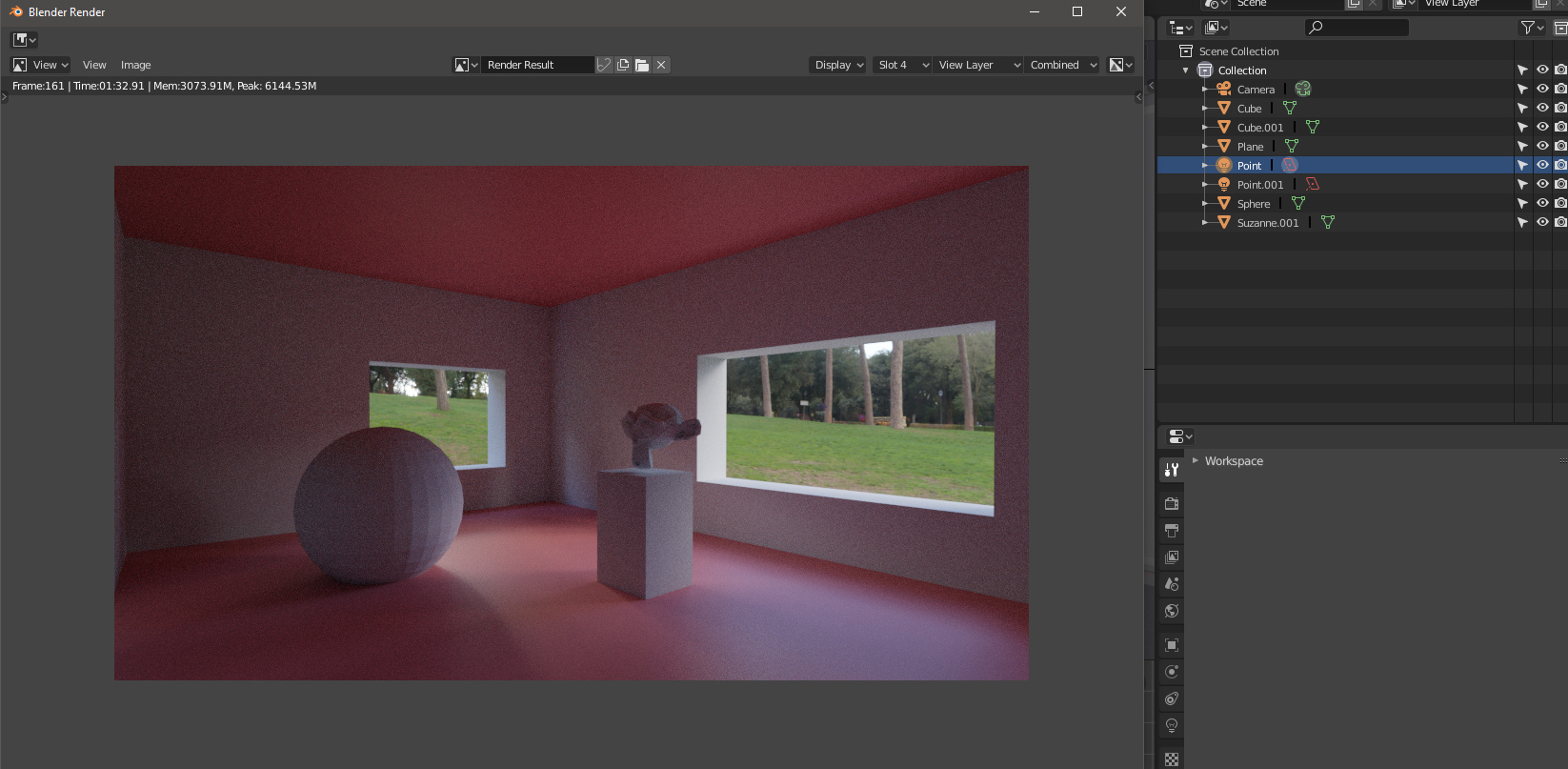The height and width of the screenshot is (769, 1568).
Task: Expand the Workspace panel
Action: (x=1196, y=460)
